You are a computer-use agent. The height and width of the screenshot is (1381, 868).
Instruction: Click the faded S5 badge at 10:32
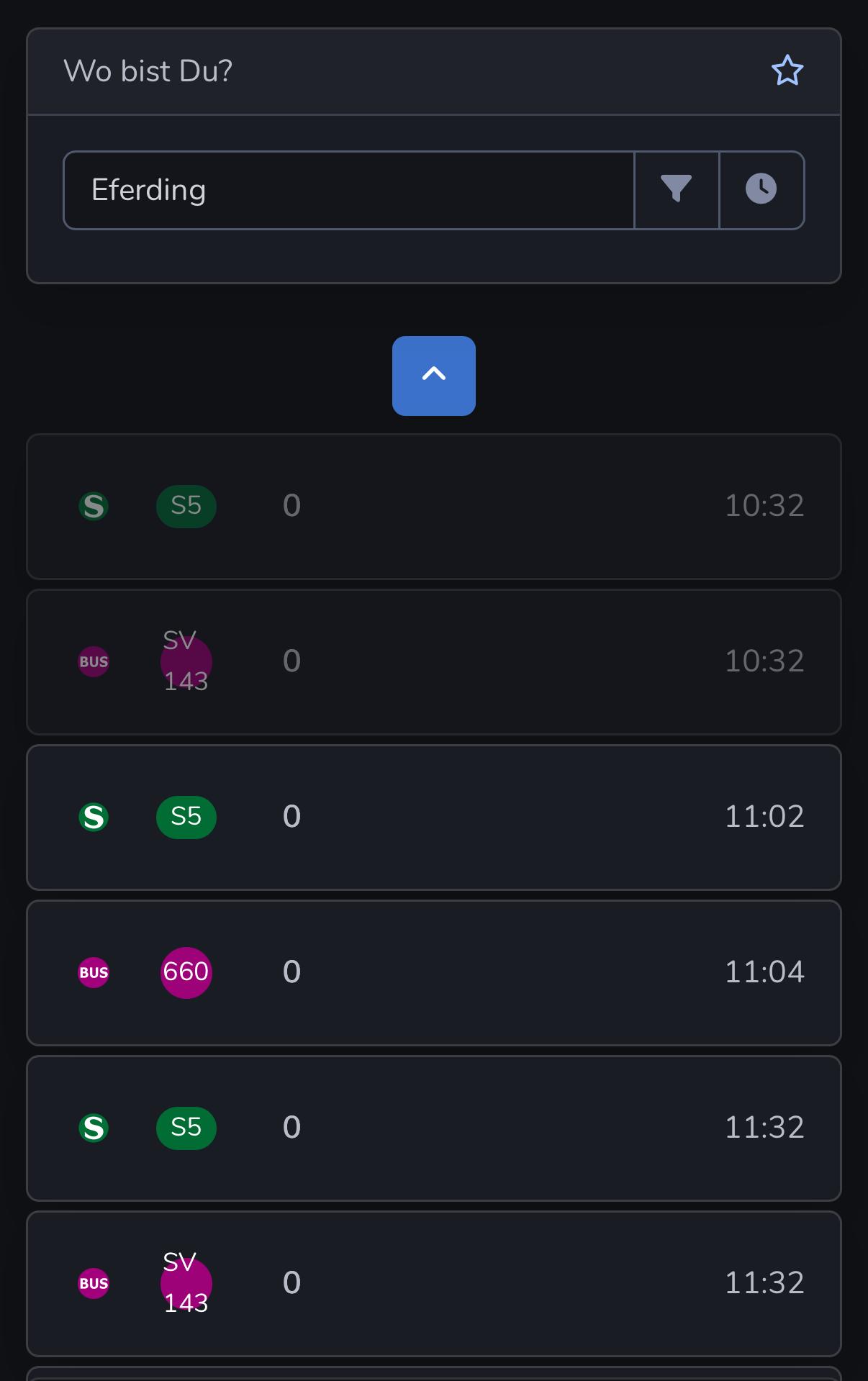tap(186, 507)
